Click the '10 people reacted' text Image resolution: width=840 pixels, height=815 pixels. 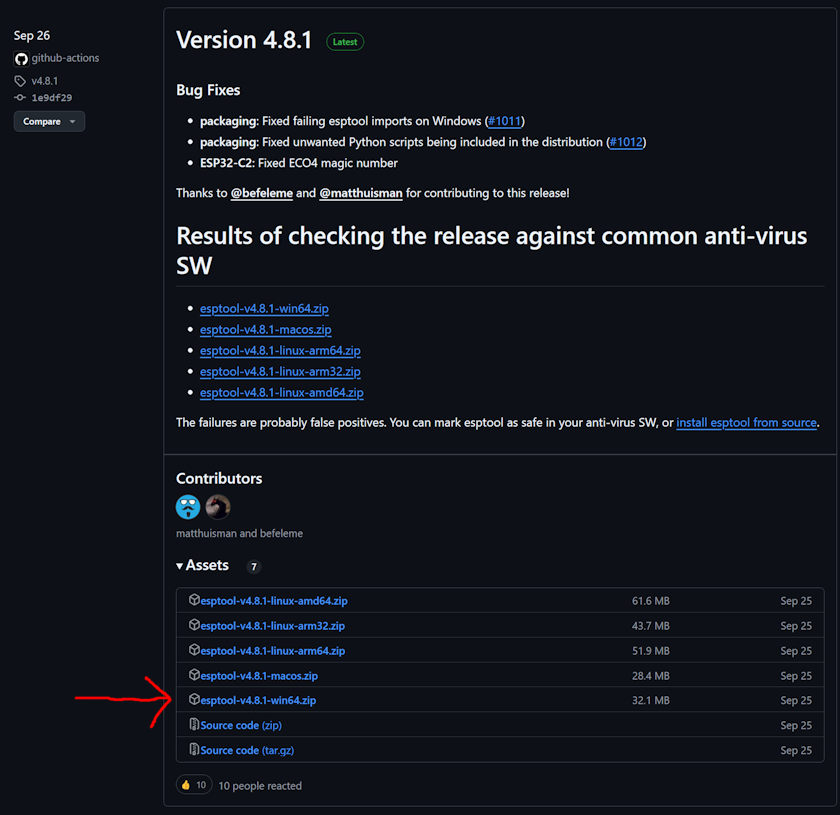coord(260,786)
